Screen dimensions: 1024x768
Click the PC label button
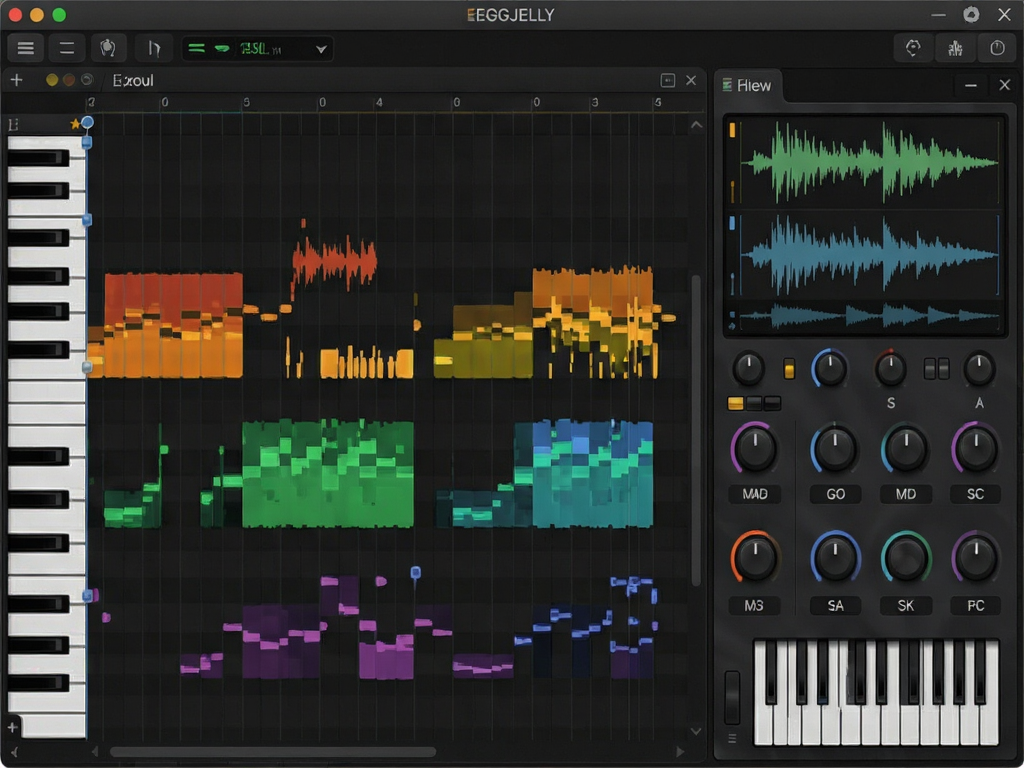coord(975,606)
